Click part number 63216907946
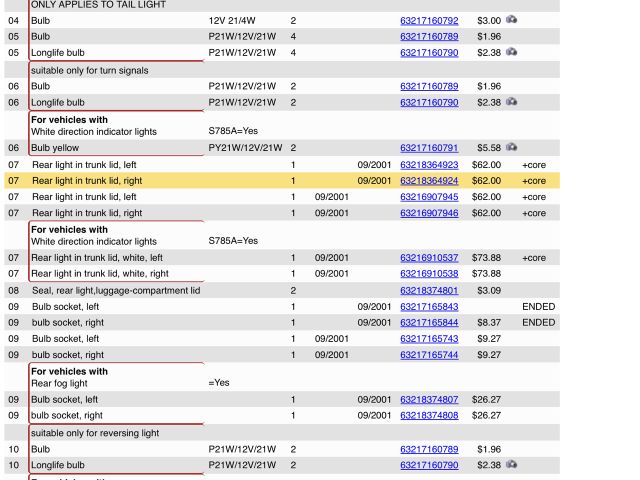The image size is (640, 480). pos(429,213)
